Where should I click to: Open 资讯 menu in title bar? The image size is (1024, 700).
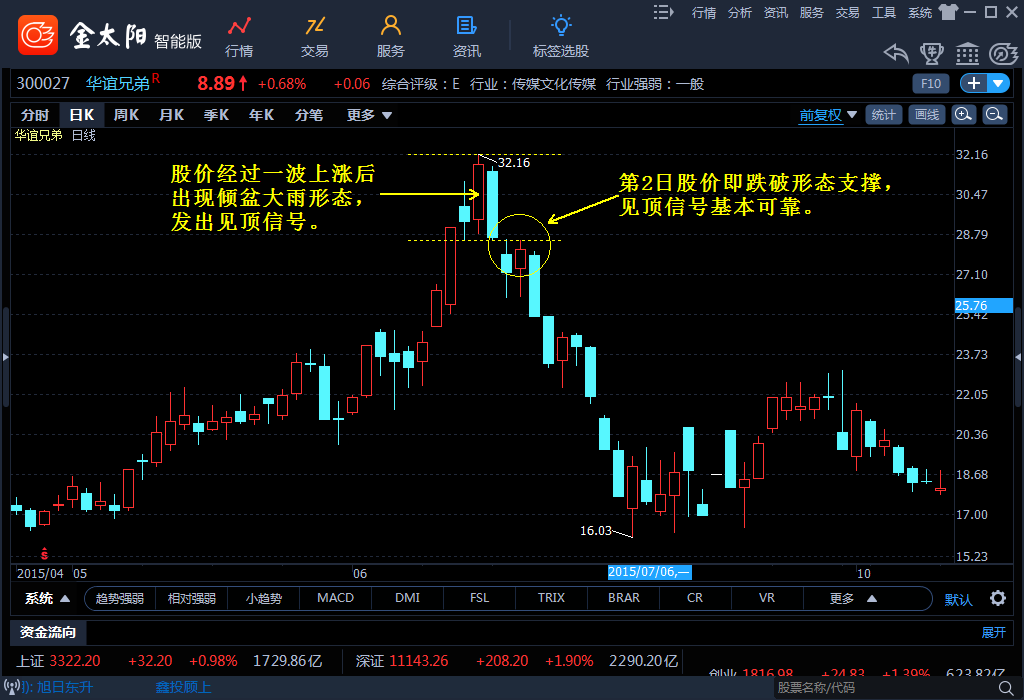click(776, 12)
